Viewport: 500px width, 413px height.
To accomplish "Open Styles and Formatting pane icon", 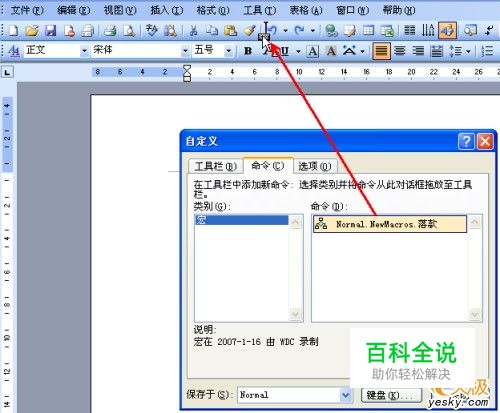I will tap(14, 51).
